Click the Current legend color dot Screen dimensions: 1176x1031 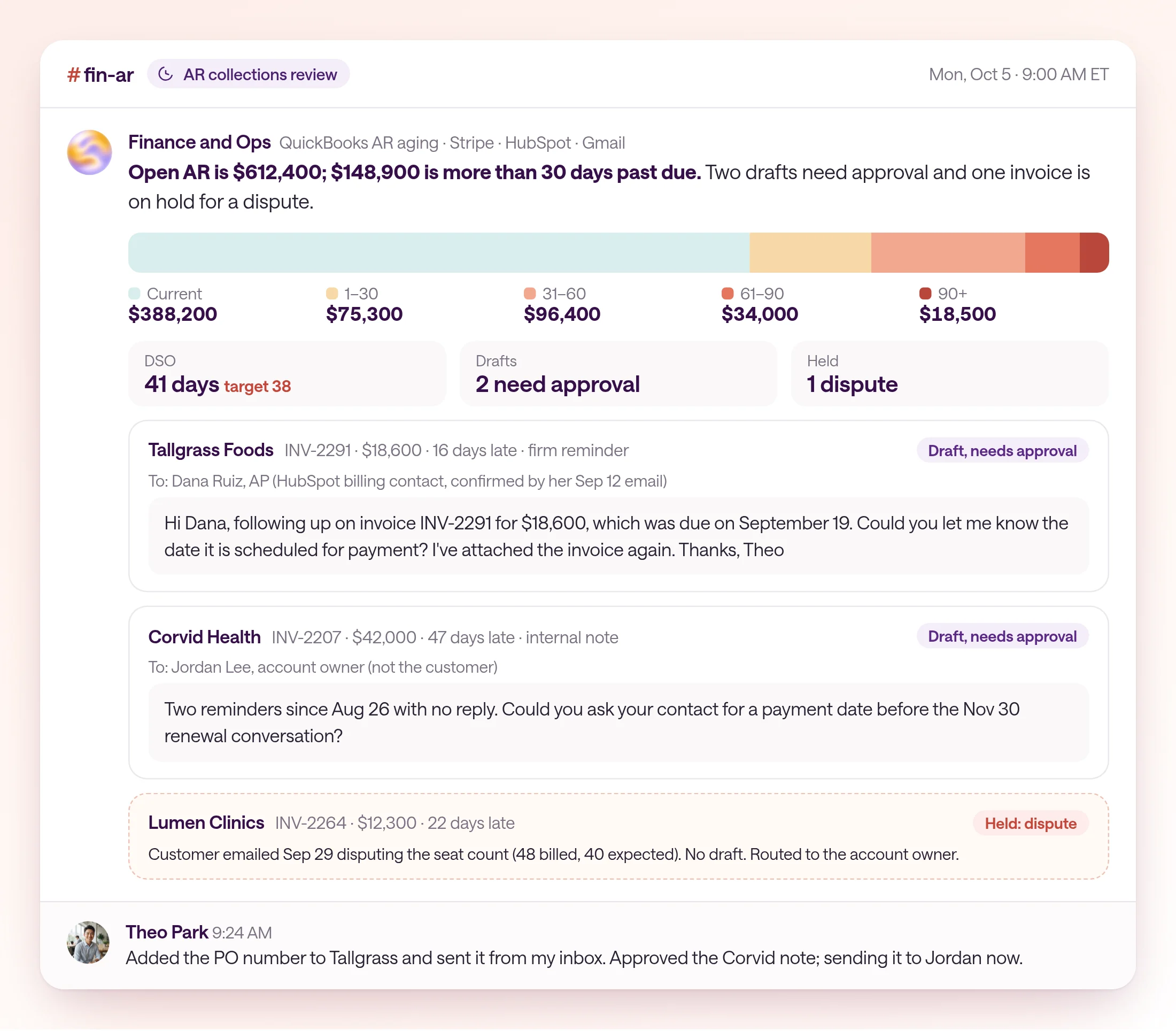click(135, 294)
